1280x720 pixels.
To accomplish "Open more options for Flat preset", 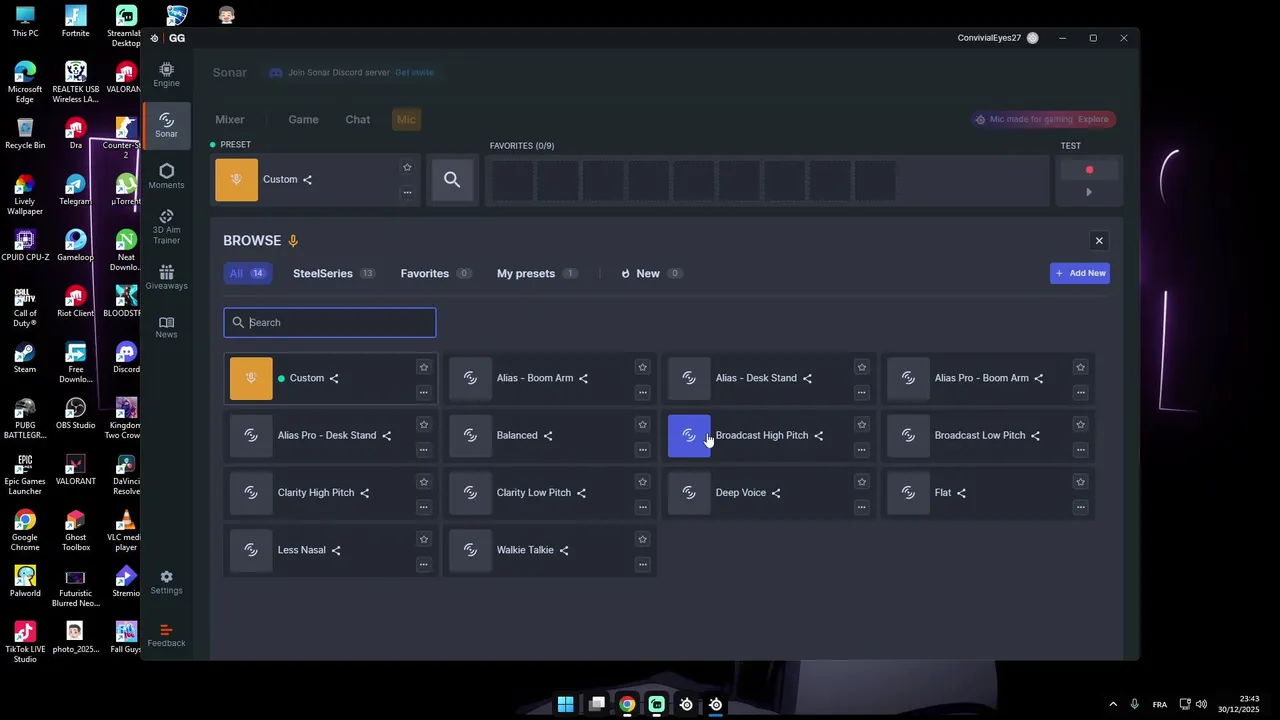I will tap(1080, 506).
